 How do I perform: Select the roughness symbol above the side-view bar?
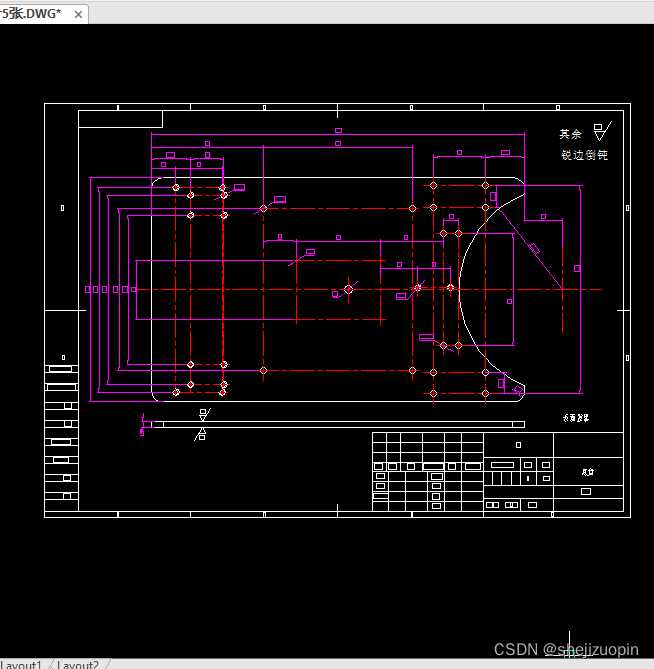[204, 414]
